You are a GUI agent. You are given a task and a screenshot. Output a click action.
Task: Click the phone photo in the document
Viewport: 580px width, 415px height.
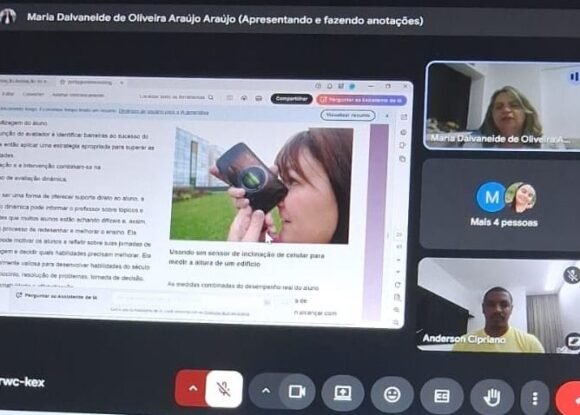(x=261, y=185)
